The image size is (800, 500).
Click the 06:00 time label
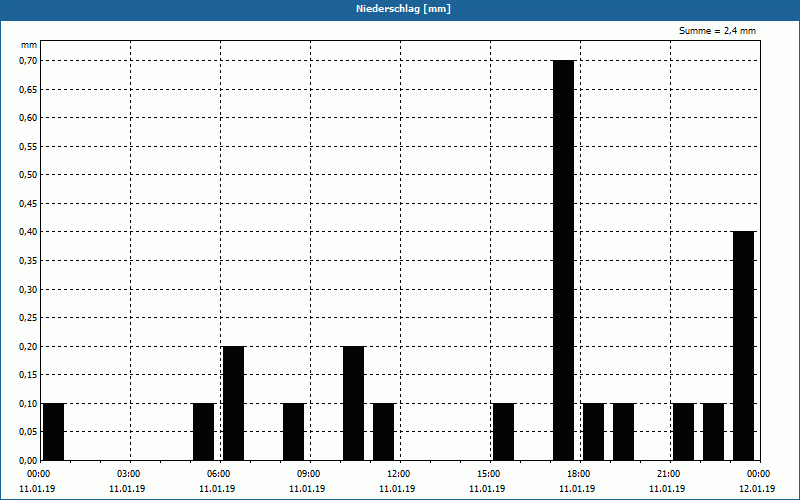point(218,474)
